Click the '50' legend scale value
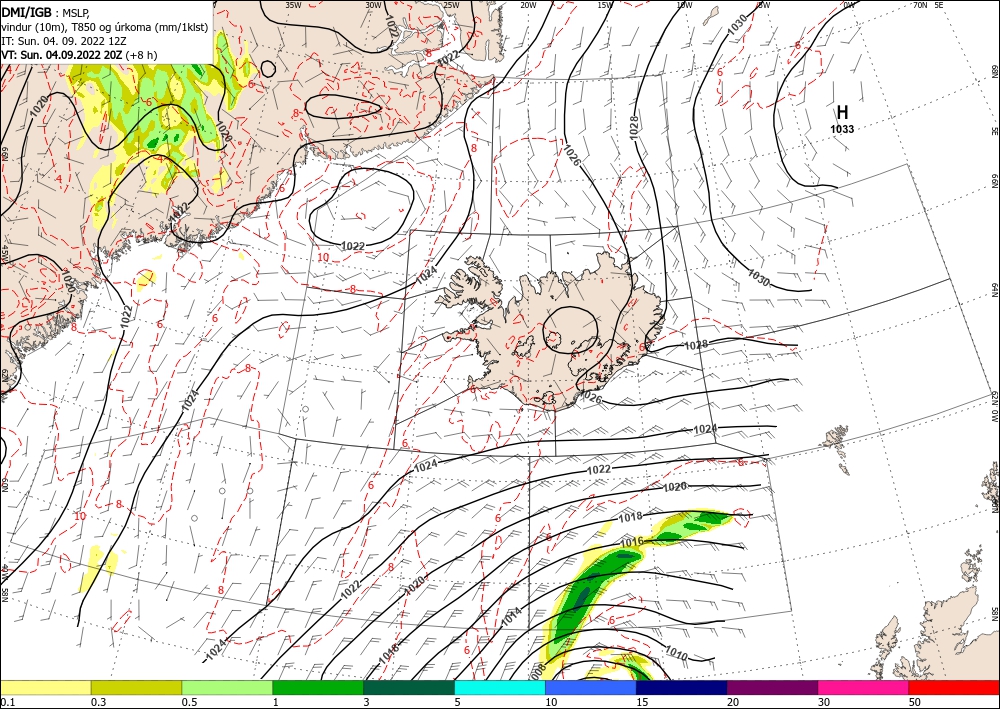 (x=914, y=702)
